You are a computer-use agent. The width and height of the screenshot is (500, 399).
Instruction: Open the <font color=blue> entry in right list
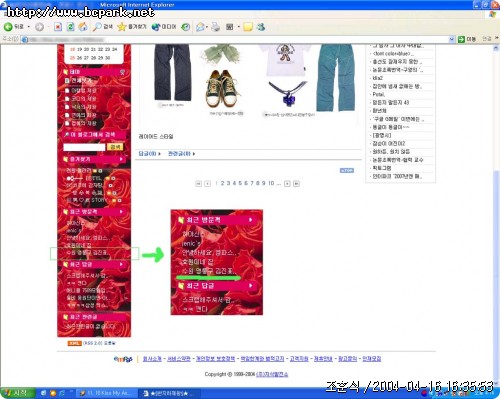[393, 54]
